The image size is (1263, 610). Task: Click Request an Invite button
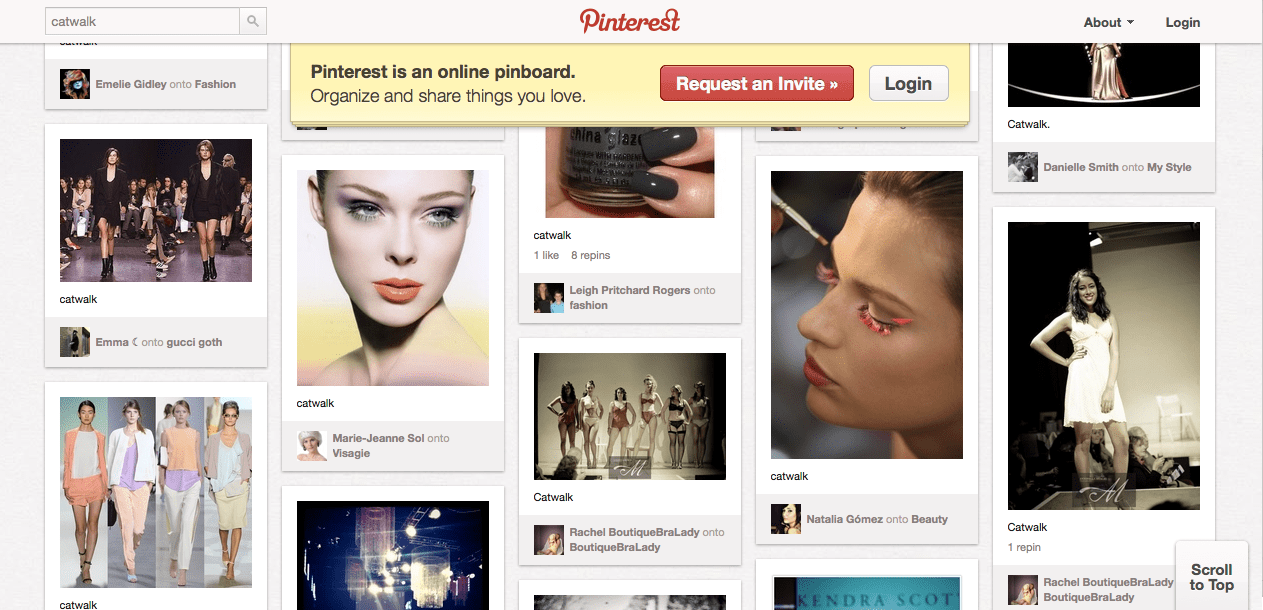[757, 83]
